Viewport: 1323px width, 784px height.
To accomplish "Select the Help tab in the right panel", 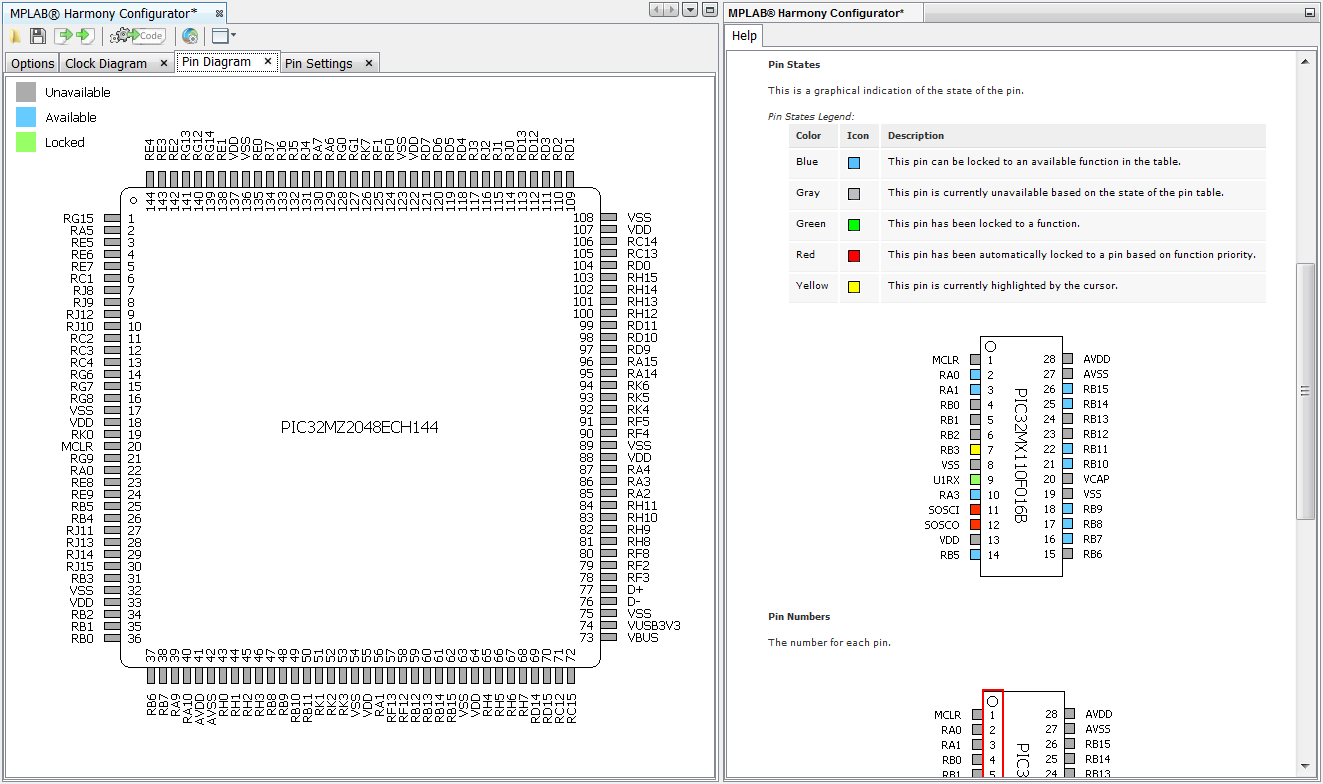I will click(x=744, y=36).
